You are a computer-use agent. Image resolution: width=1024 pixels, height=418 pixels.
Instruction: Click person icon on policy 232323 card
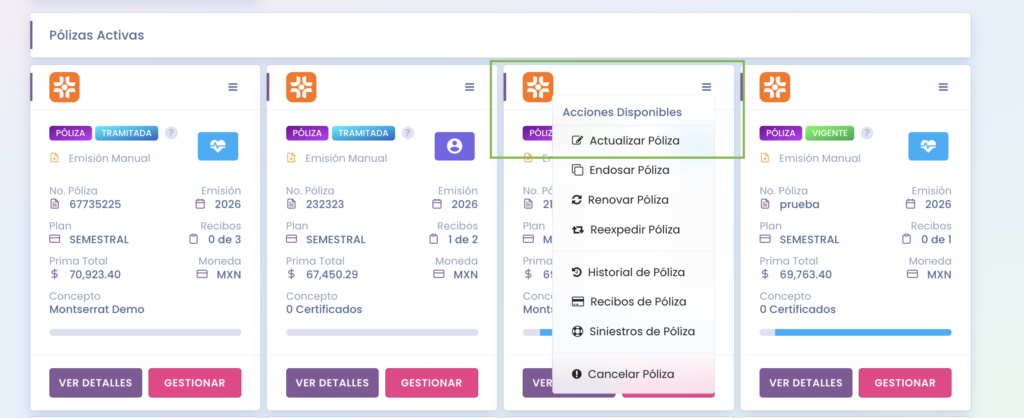point(455,146)
